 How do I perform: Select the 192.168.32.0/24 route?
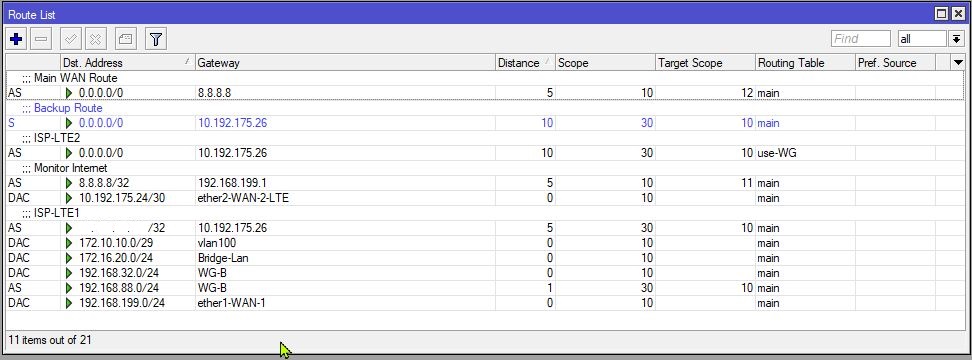click(x=485, y=273)
